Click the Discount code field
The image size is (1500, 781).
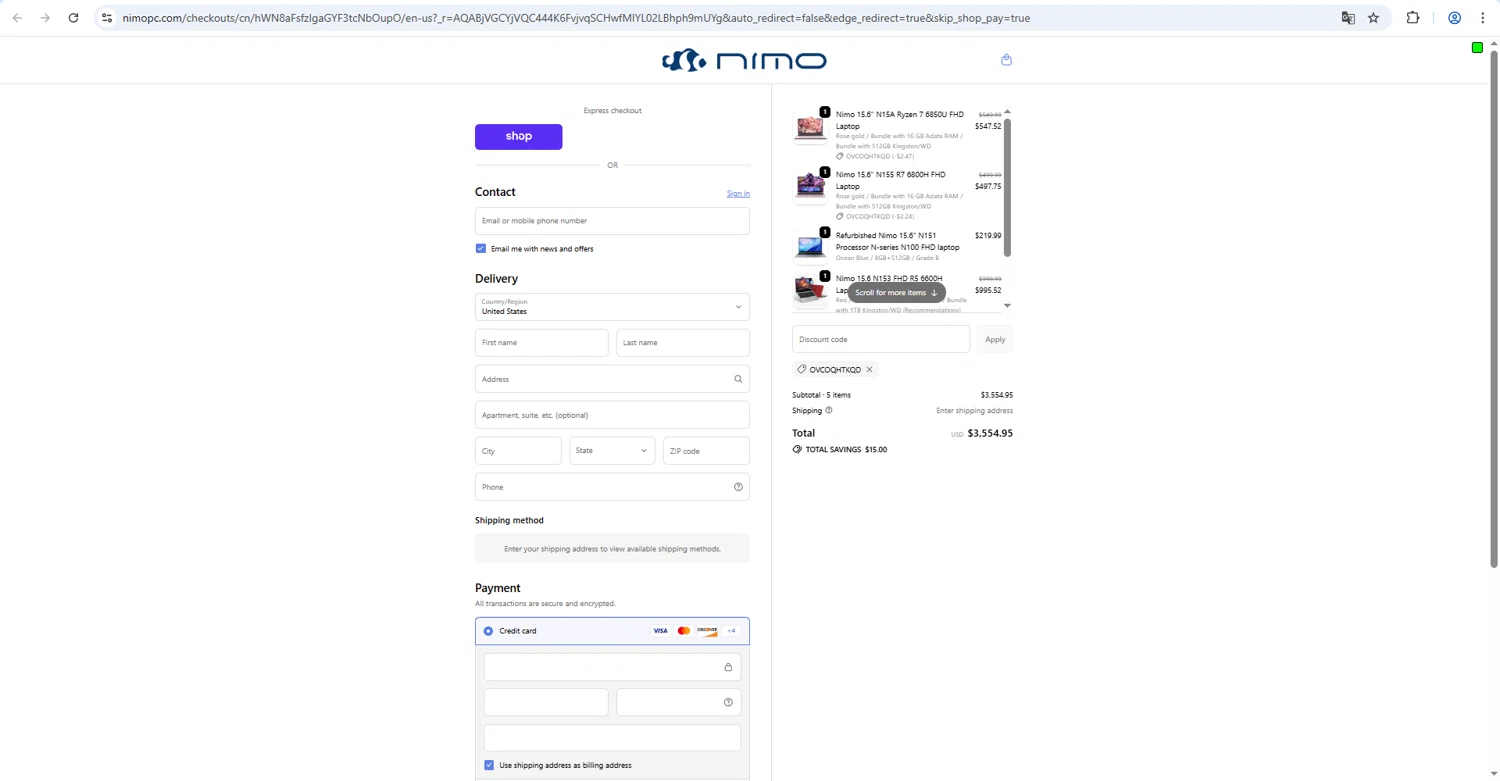pyautogui.click(x=881, y=339)
